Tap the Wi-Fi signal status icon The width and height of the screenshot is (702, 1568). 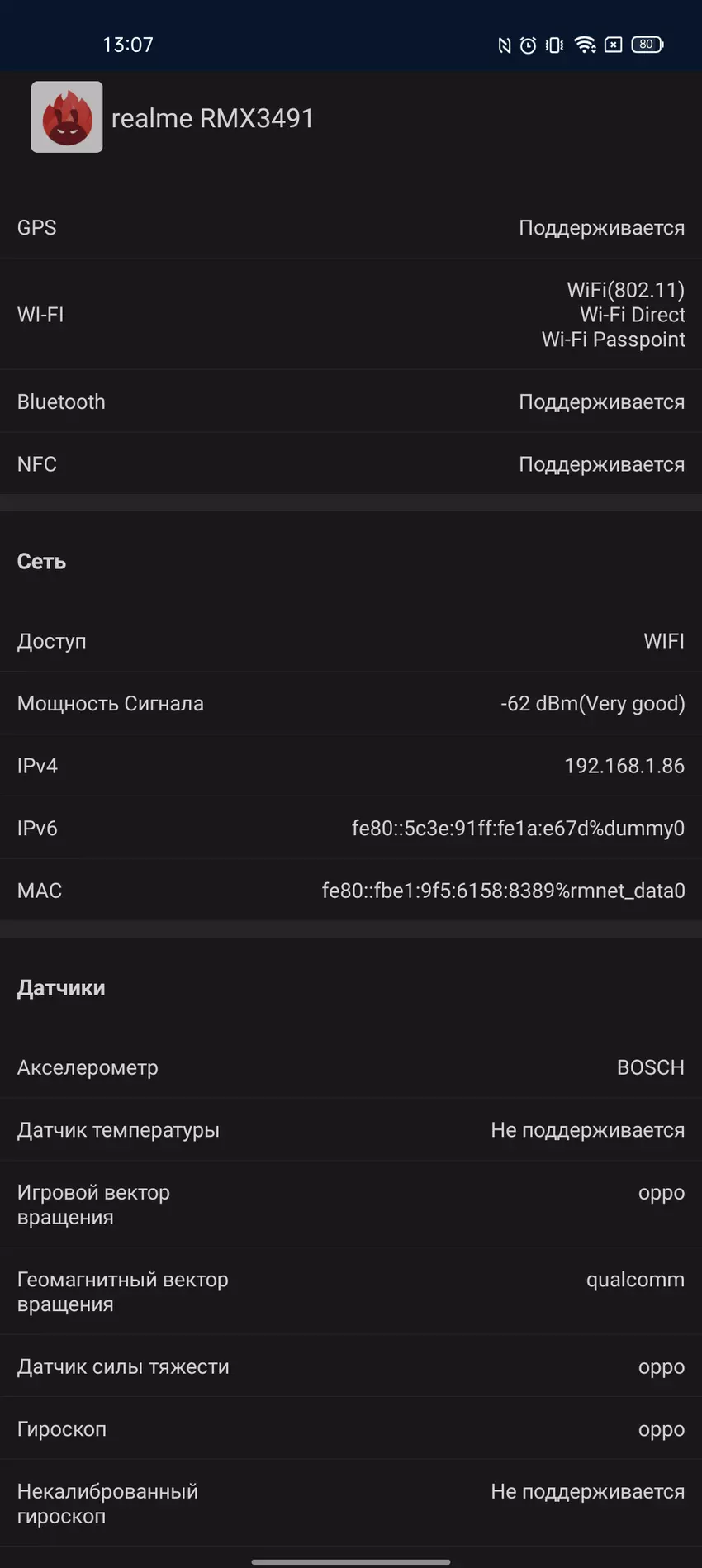pos(585,45)
